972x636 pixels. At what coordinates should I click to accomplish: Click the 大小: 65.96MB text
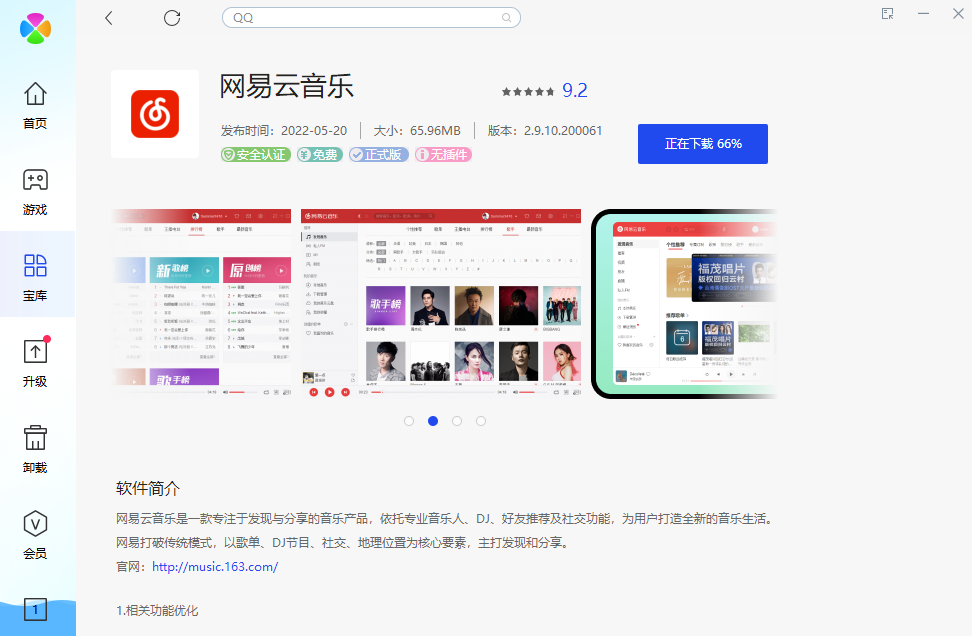pyautogui.click(x=417, y=131)
